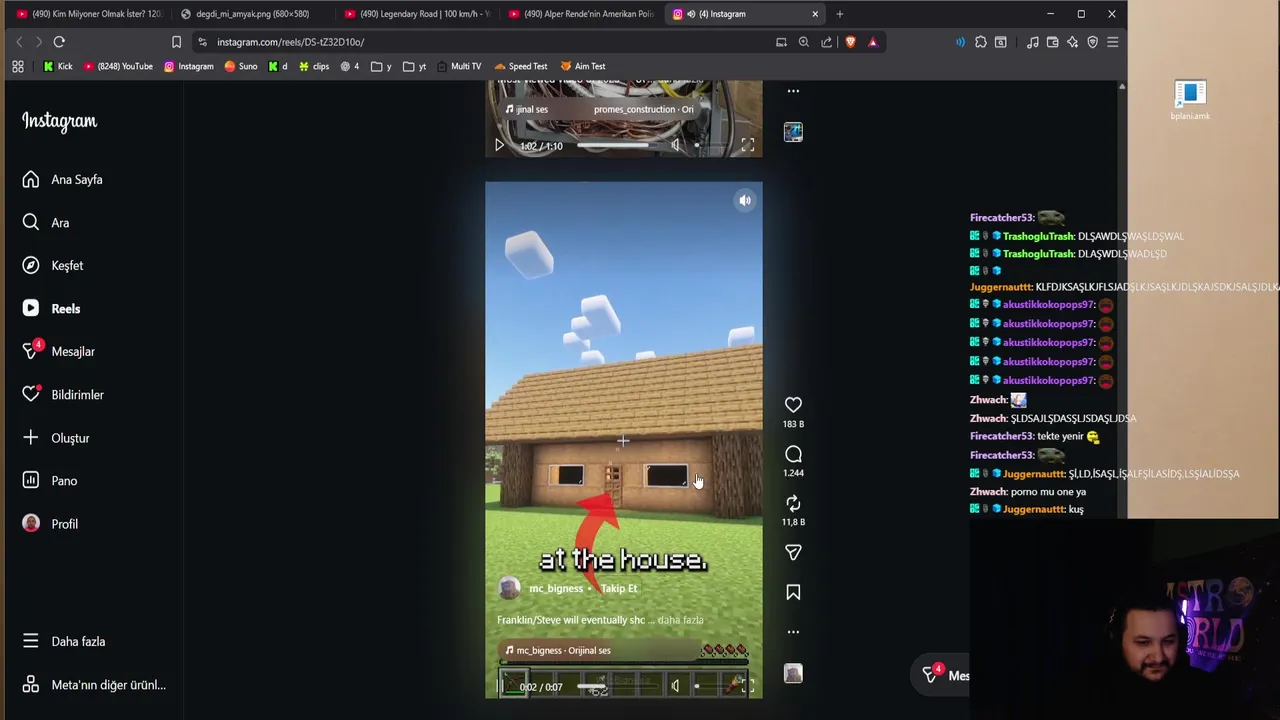Open Multi TV bookmark
This screenshot has width=1280, height=720.
[x=459, y=66]
